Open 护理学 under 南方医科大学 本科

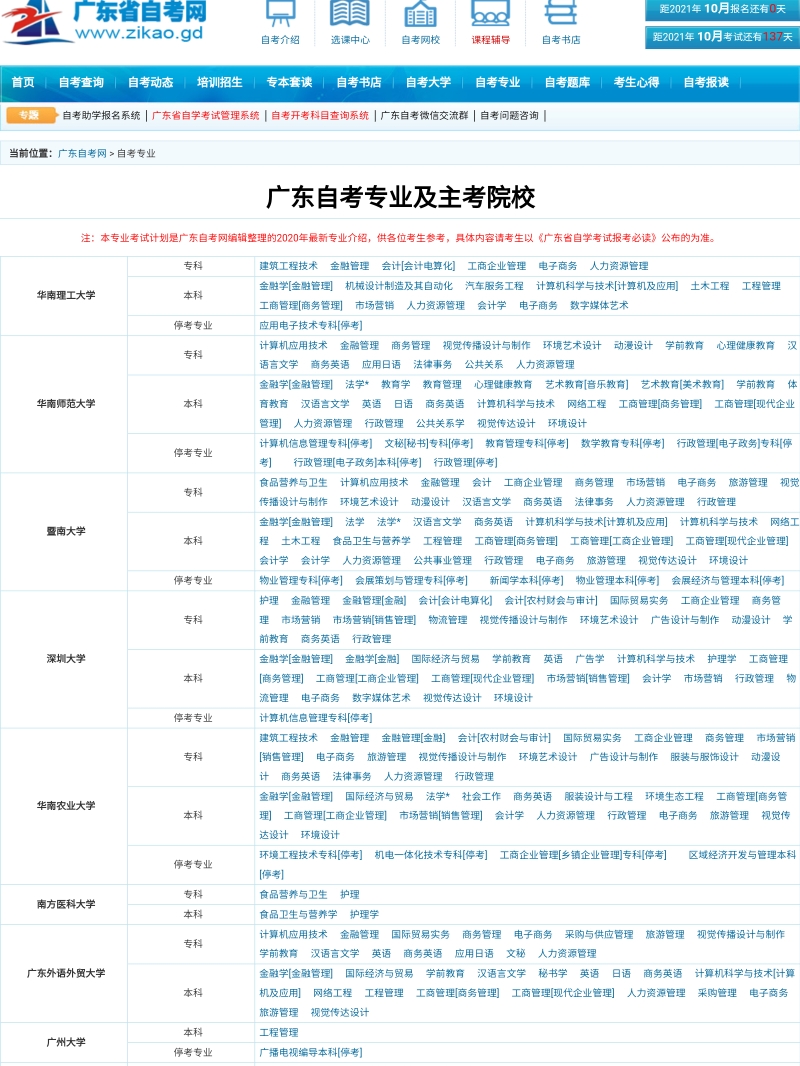tap(364, 915)
